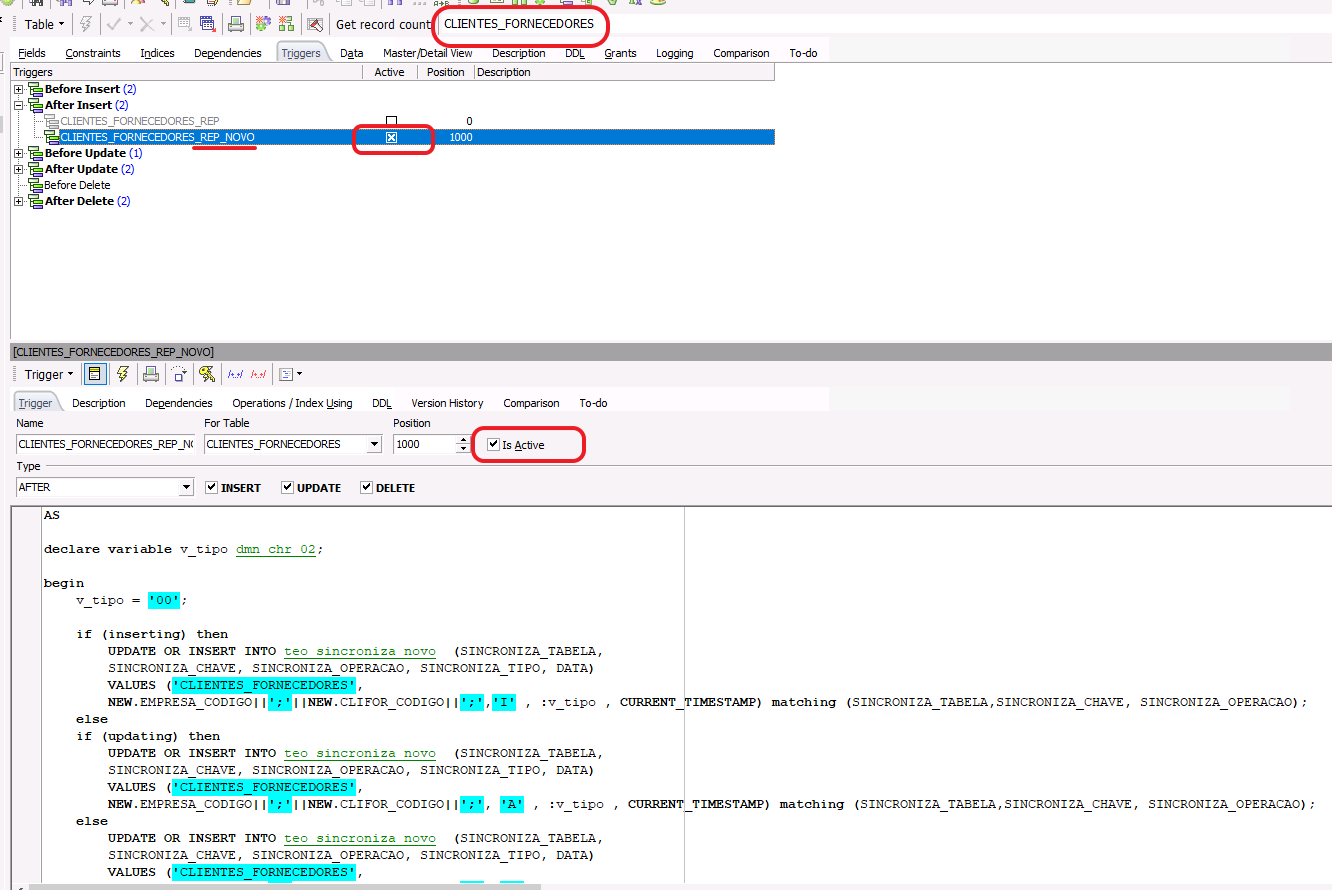The image size is (1332, 890).
Task: Click the yellow keys icon in Trigger toolbar
Action: click(207, 374)
